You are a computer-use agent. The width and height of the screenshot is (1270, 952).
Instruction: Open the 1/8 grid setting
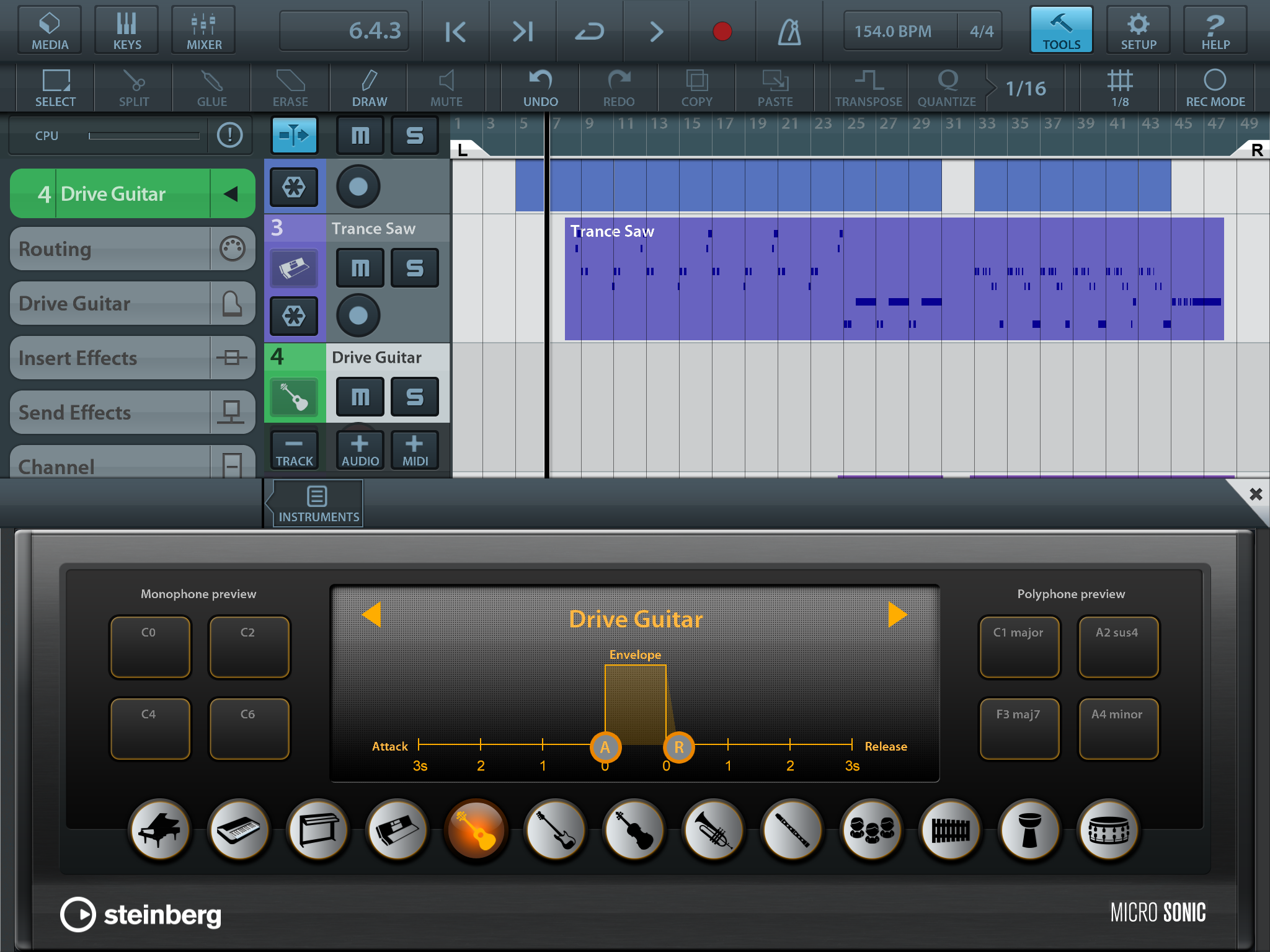1120,88
